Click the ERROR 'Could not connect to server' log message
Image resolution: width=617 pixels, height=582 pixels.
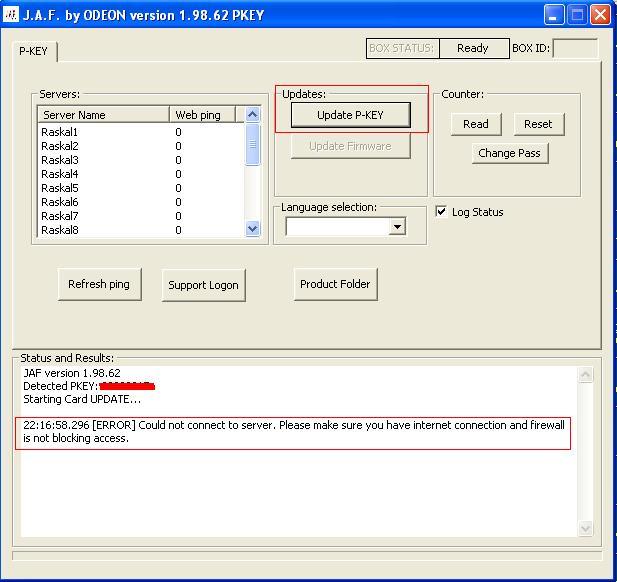(294, 432)
